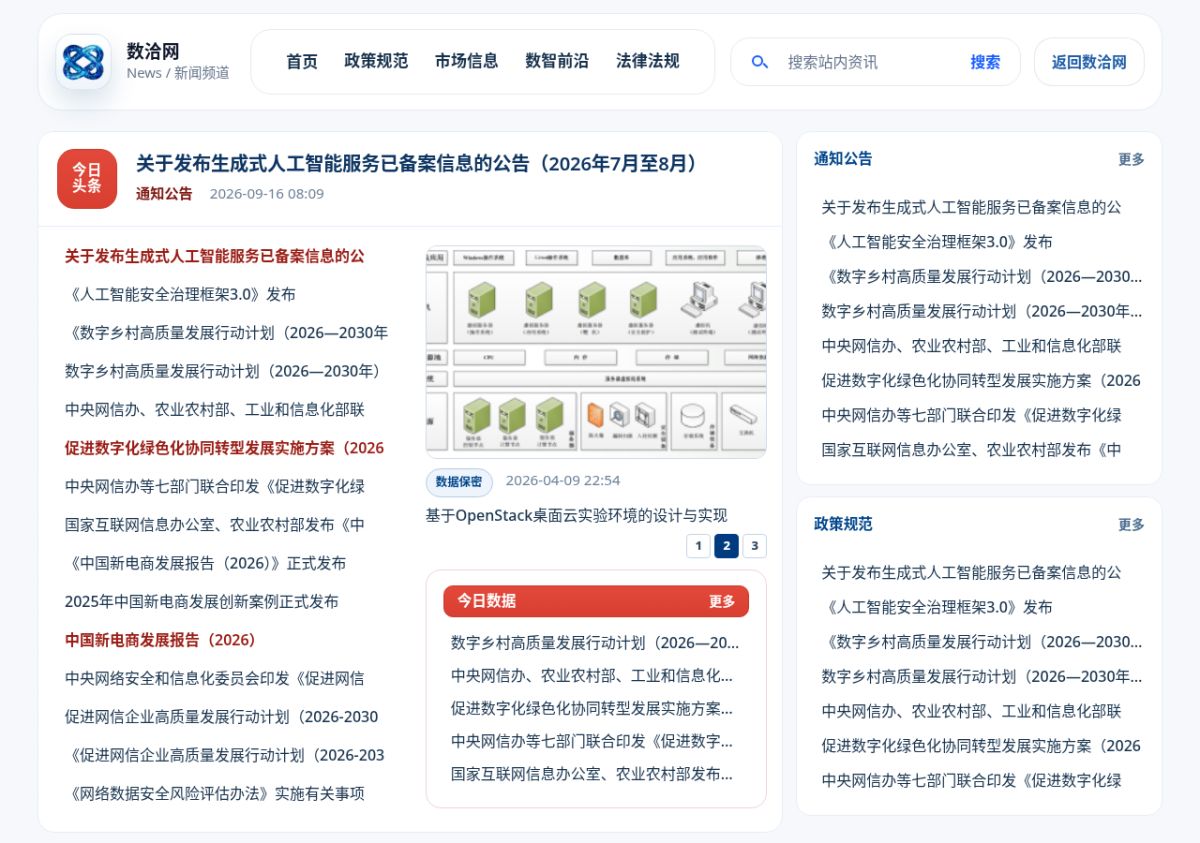This screenshot has height=843, width=1200.
Task: Open 更多 in the 今日数据 header
Action: [722, 601]
